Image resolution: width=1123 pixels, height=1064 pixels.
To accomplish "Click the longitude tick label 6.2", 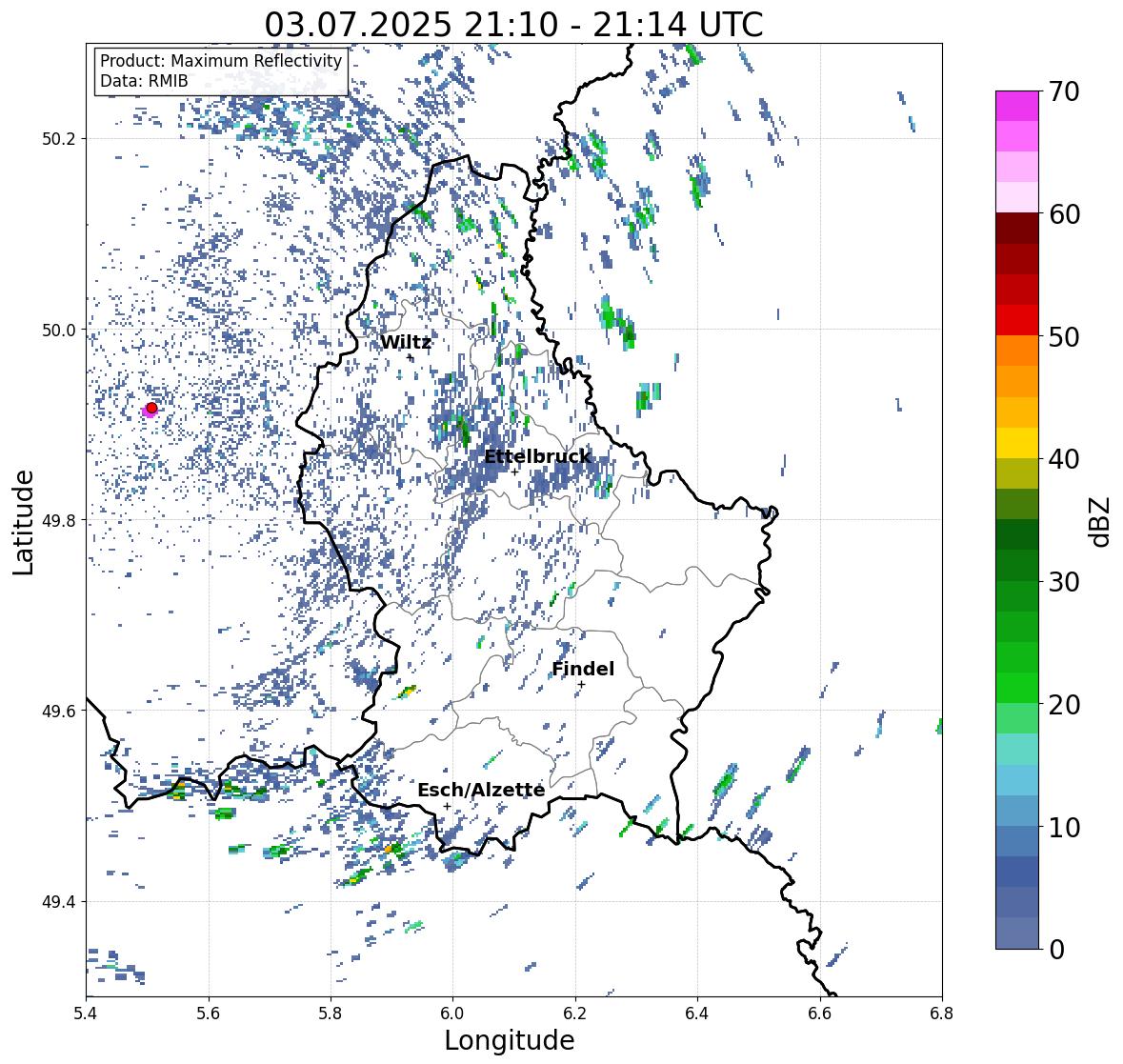I will tap(575, 1013).
